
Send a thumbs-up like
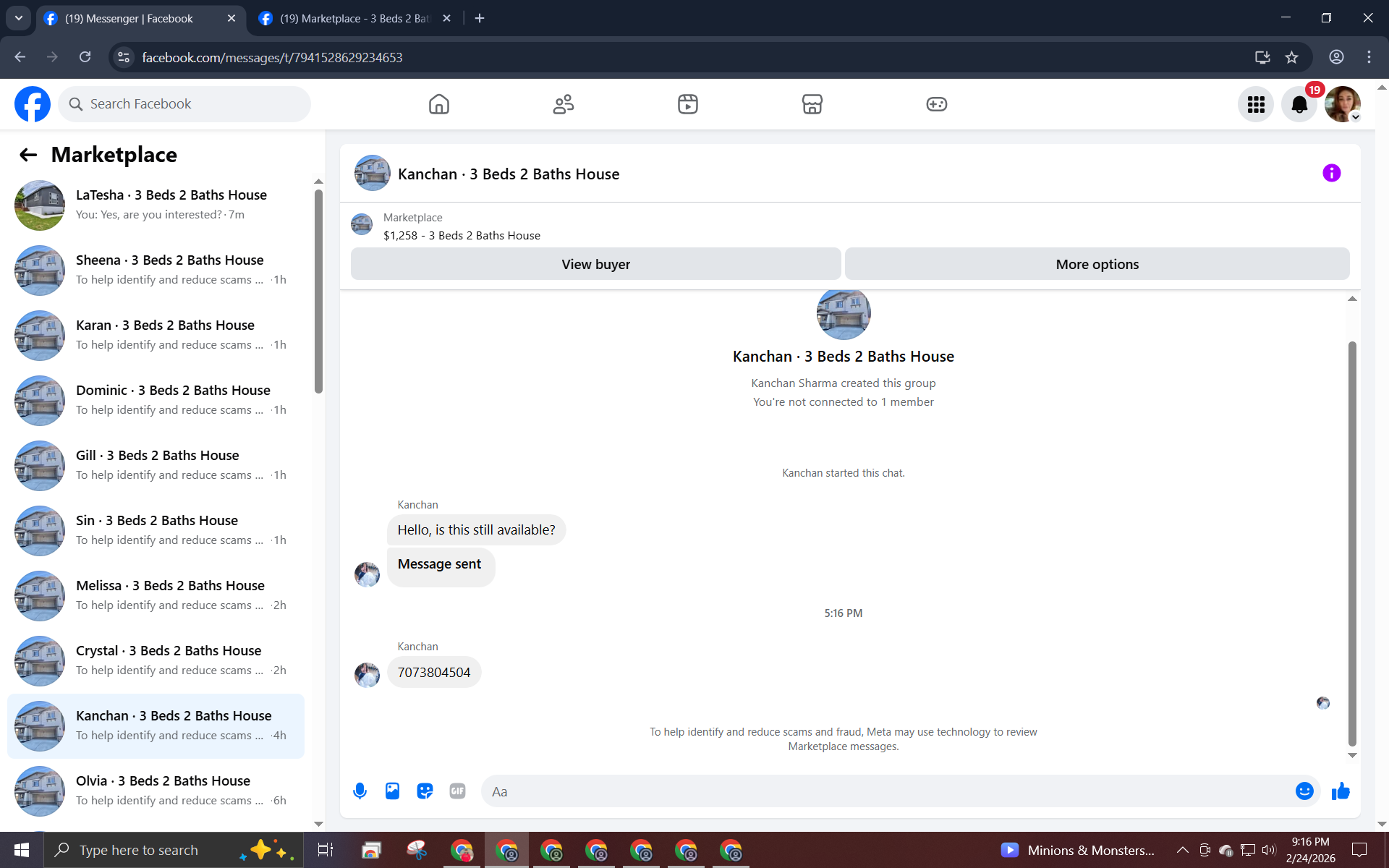[1341, 791]
